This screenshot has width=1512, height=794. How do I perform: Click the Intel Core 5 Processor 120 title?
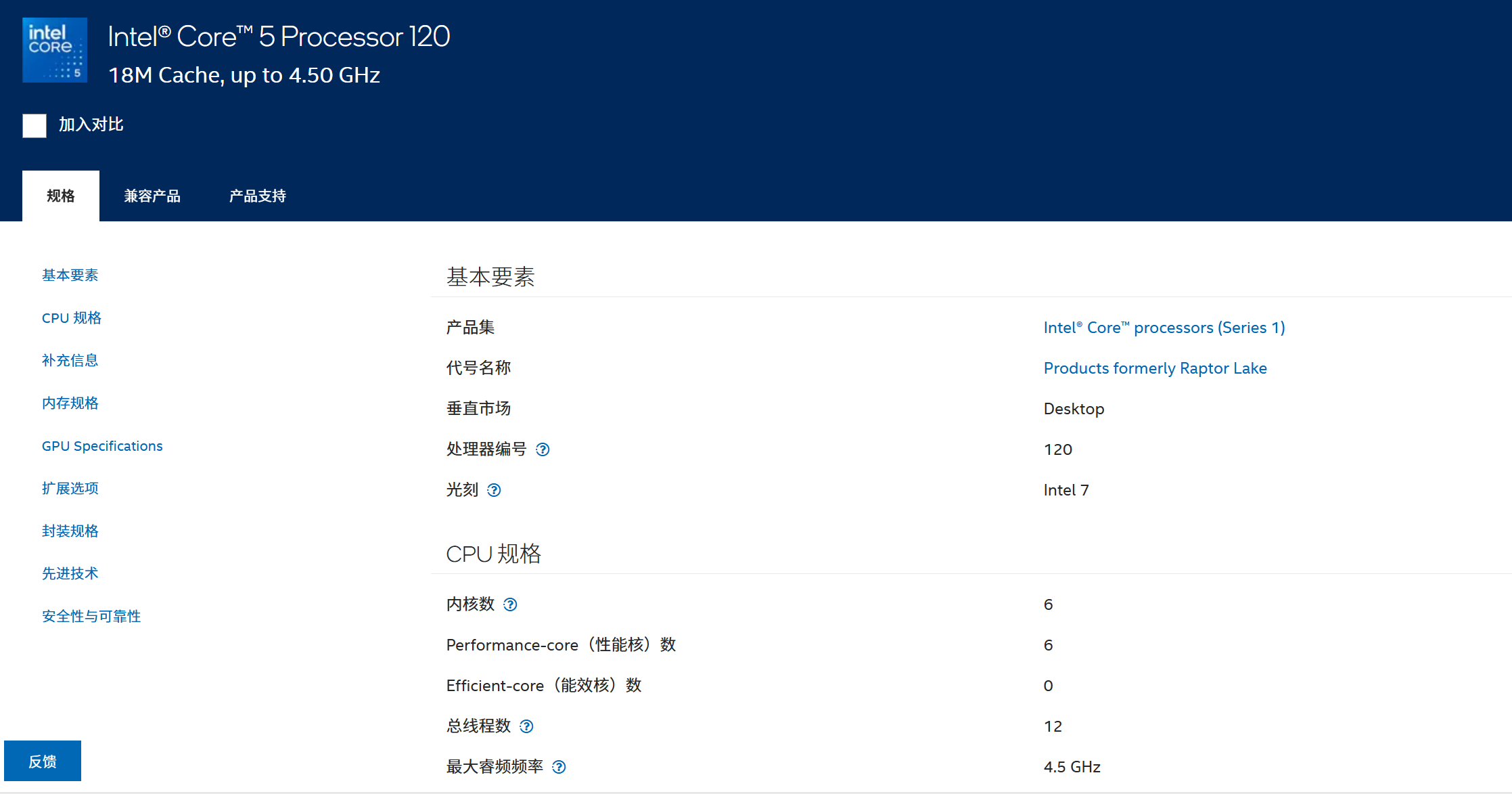[279, 37]
